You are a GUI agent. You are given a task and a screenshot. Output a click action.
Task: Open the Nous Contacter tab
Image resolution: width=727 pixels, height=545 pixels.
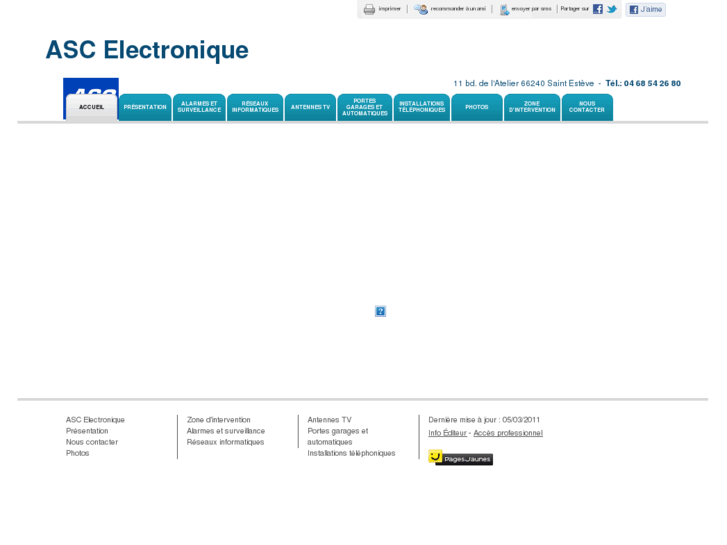(x=587, y=107)
